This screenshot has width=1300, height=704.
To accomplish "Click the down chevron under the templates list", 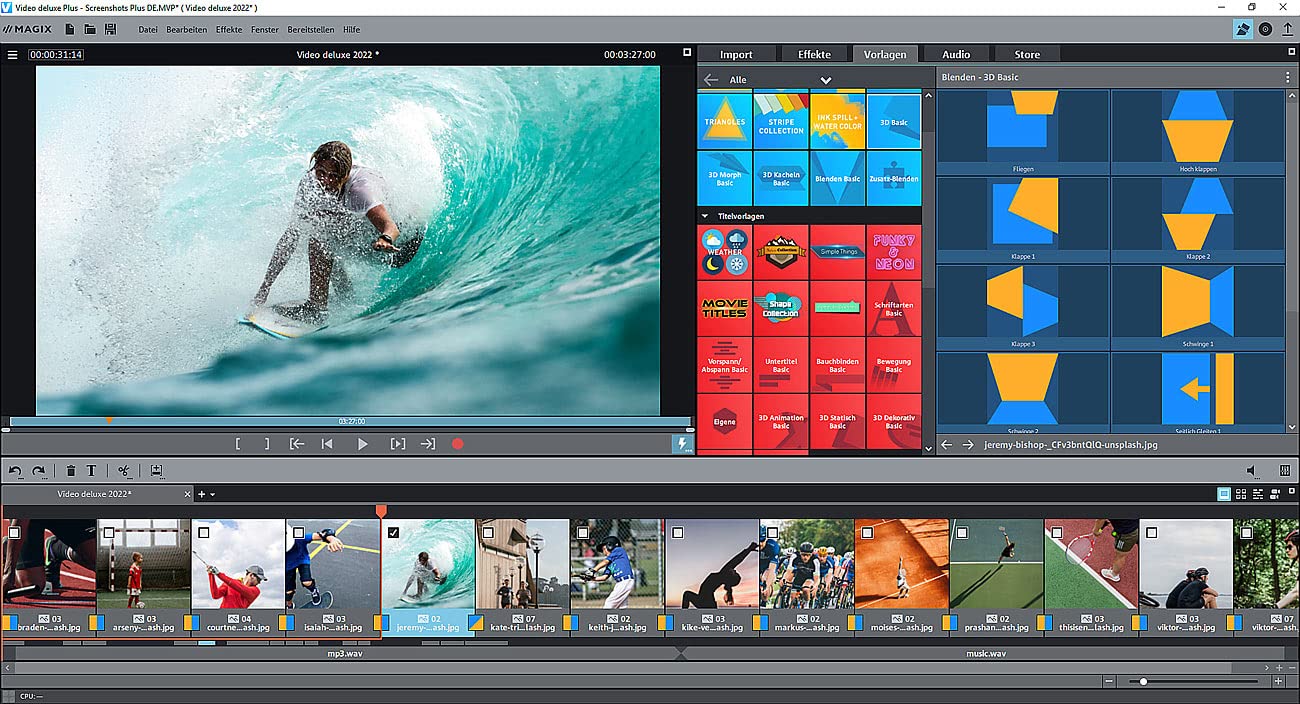I will click(929, 449).
